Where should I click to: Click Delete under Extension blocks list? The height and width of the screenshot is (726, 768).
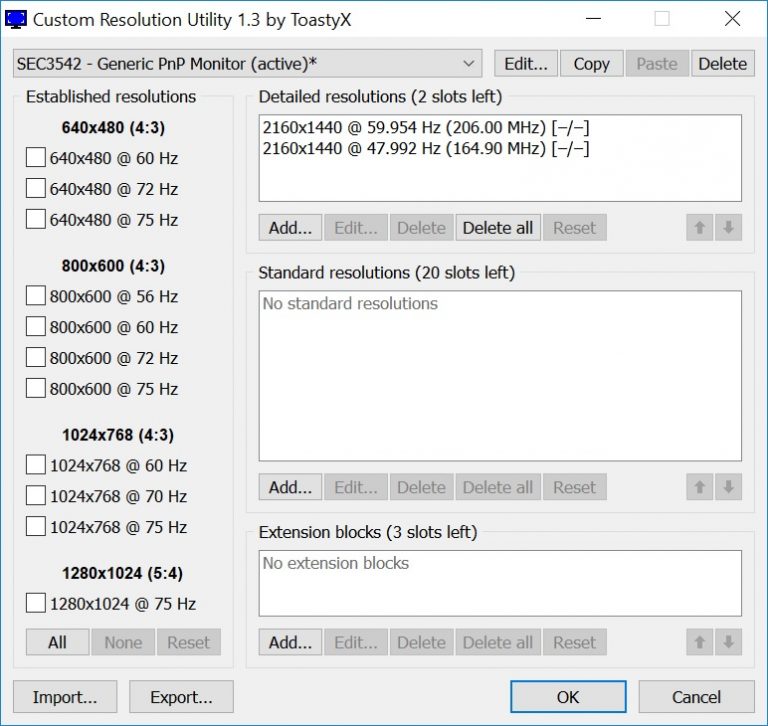click(421, 642)
